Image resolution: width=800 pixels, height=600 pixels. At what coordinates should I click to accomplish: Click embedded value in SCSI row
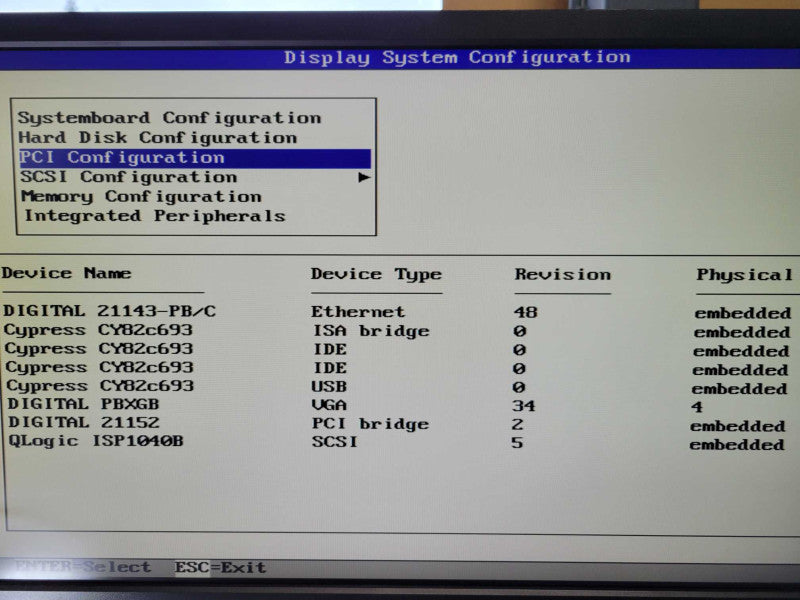[737, 445]
